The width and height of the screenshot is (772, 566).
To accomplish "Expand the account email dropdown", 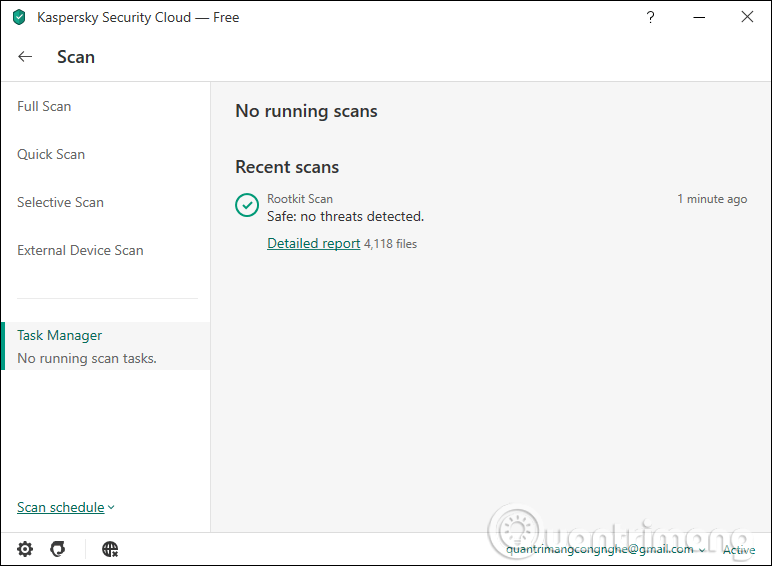I will click(x=606, y=549).
